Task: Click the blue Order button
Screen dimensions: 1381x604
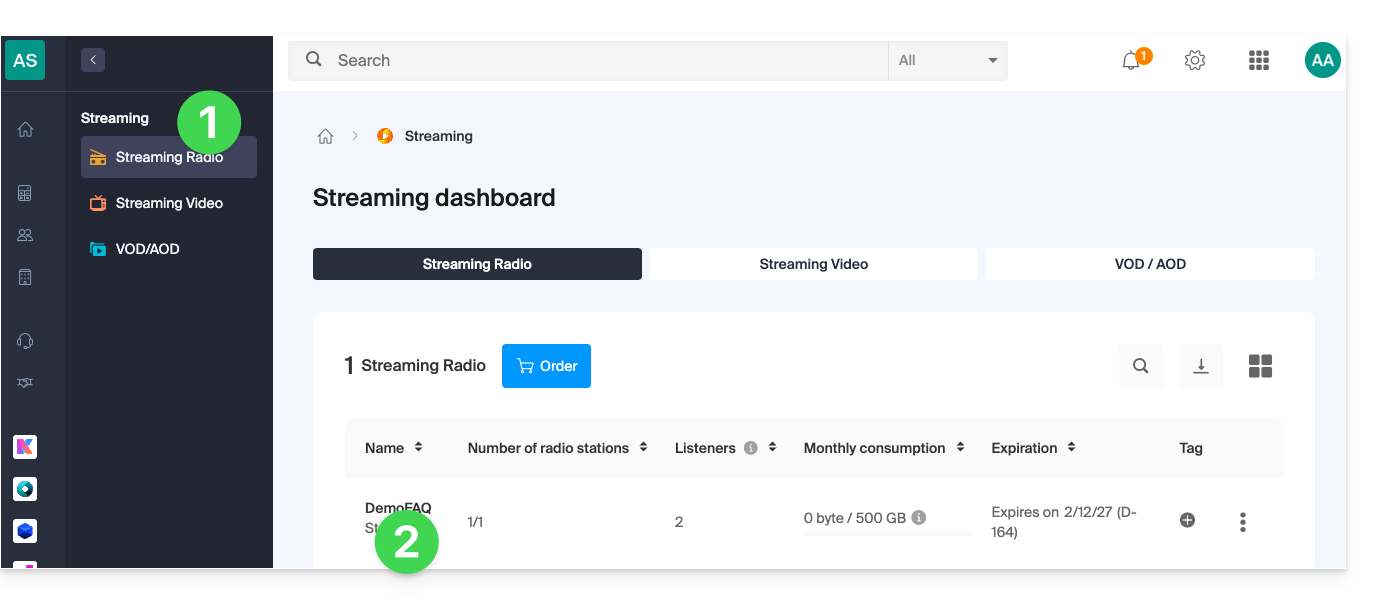Action: [546, 366]
